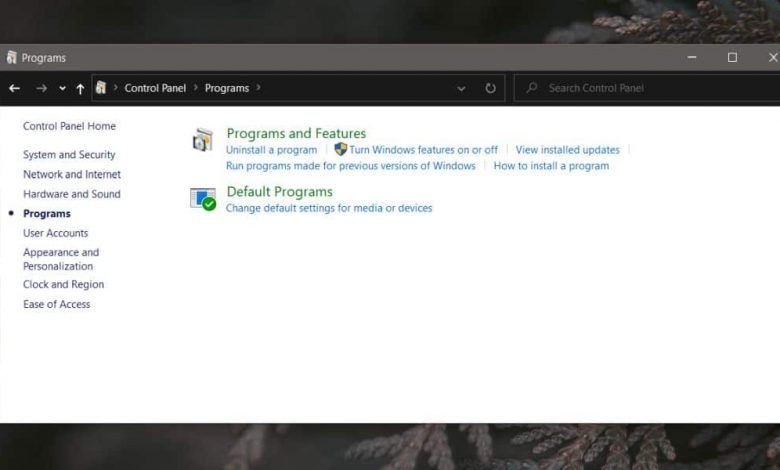780x470 pixels.
Task: Open Ease of Access category
Action: point(57,304)
